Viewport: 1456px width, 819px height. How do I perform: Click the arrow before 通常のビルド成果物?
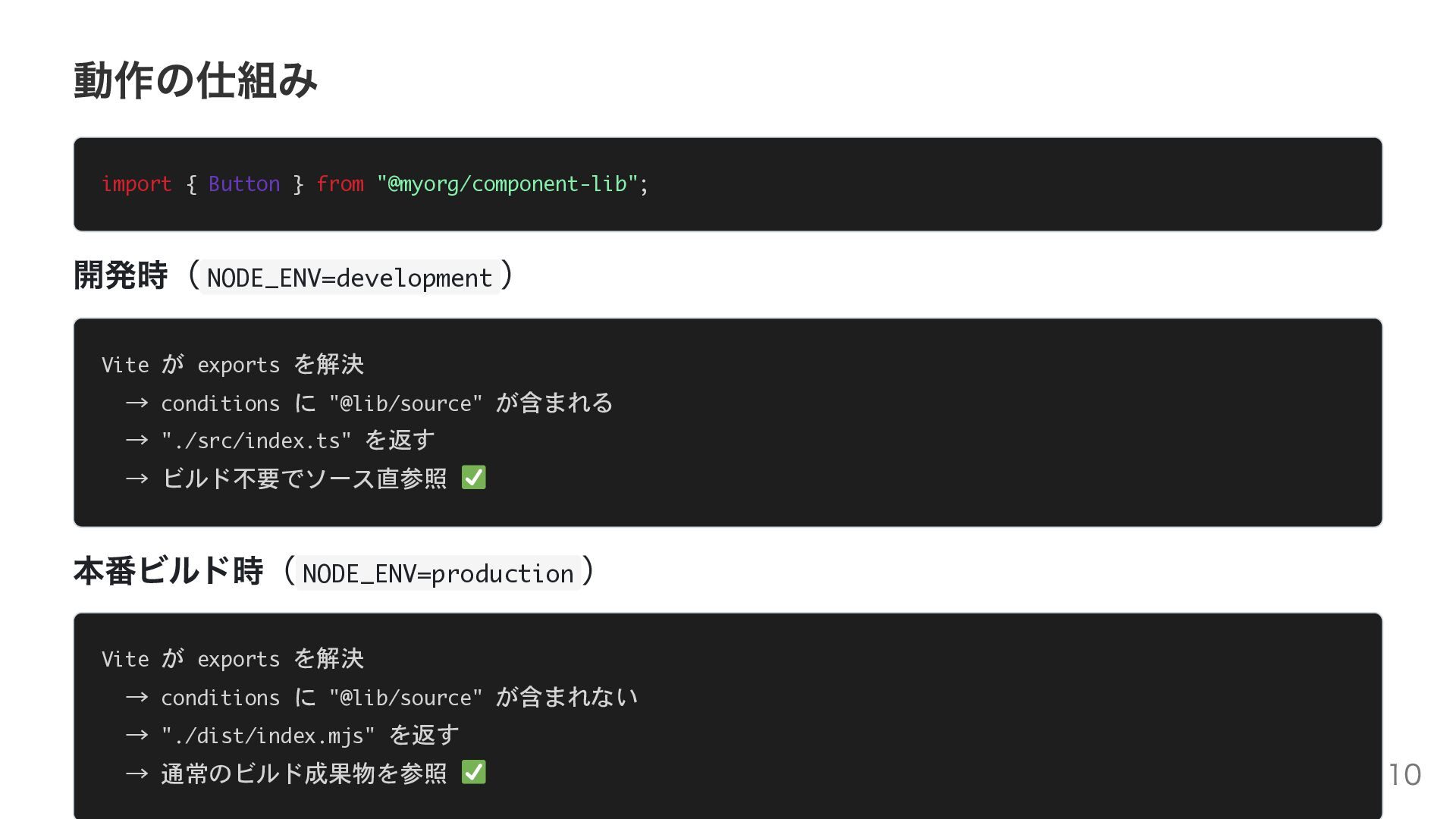pos(136,773)
